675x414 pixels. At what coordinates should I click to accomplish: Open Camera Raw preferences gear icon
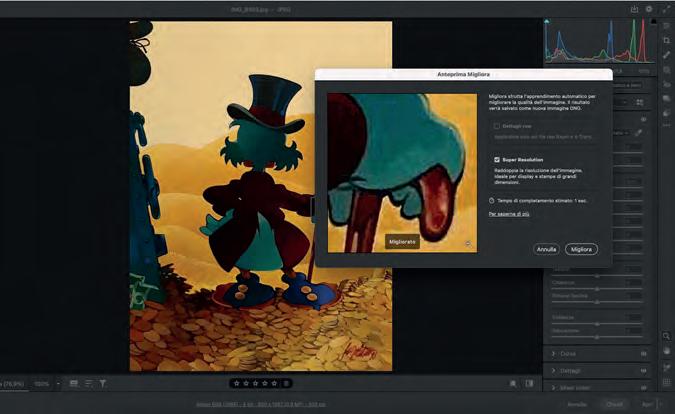pyautogui.click(x=649, y=9)
